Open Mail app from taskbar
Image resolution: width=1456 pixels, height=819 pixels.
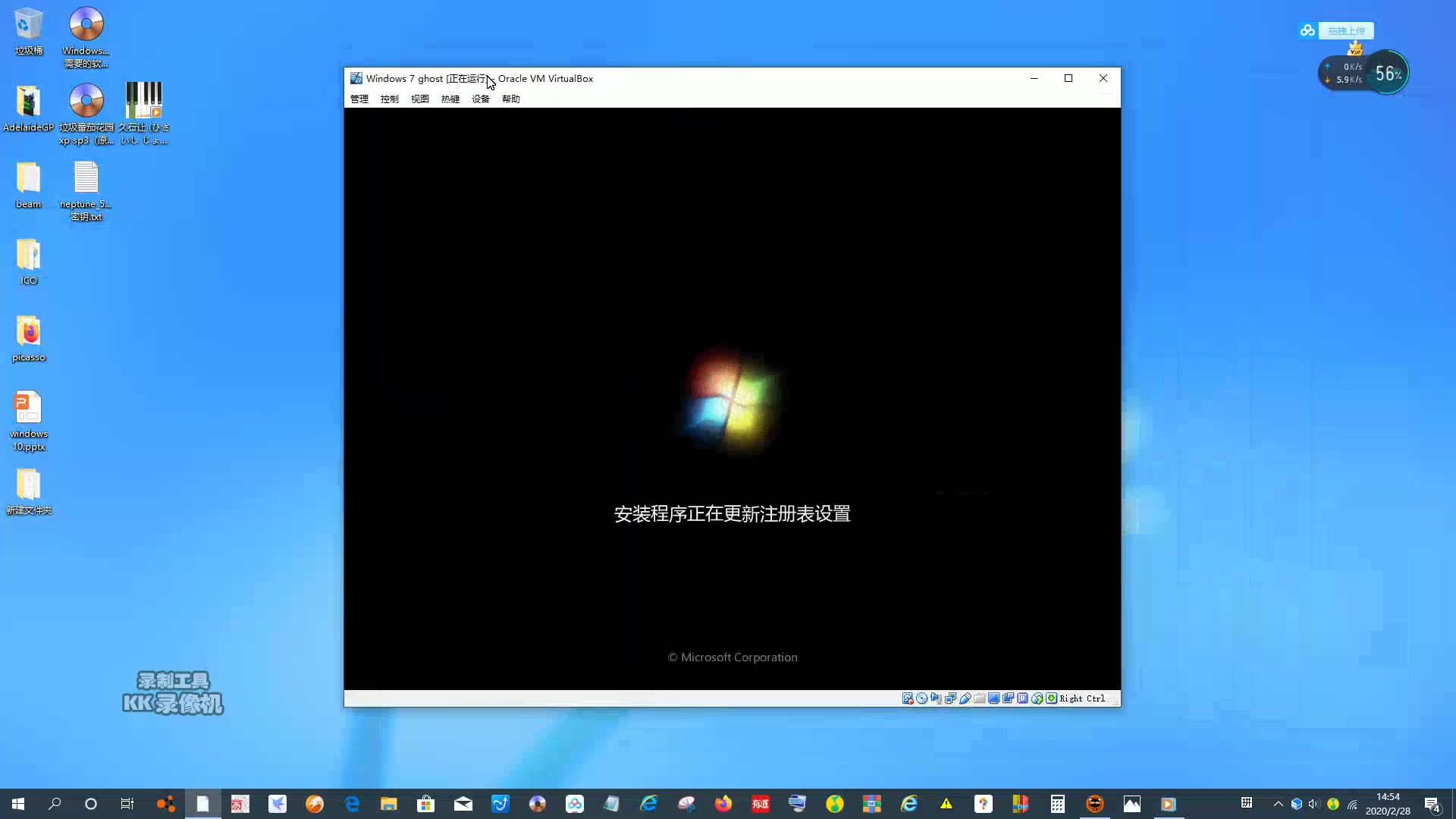pos(463,804)
